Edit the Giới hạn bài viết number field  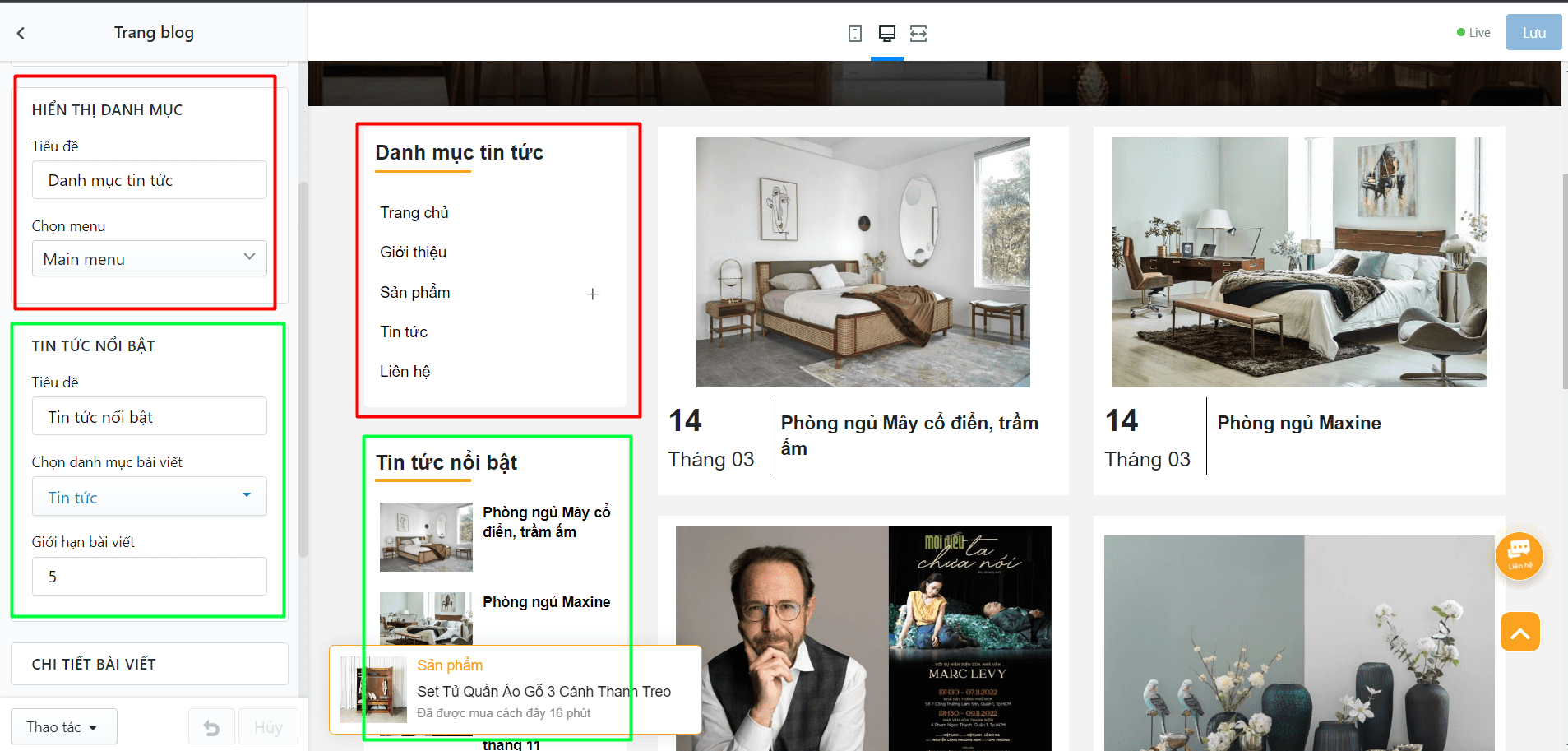[x=150, y=577]
